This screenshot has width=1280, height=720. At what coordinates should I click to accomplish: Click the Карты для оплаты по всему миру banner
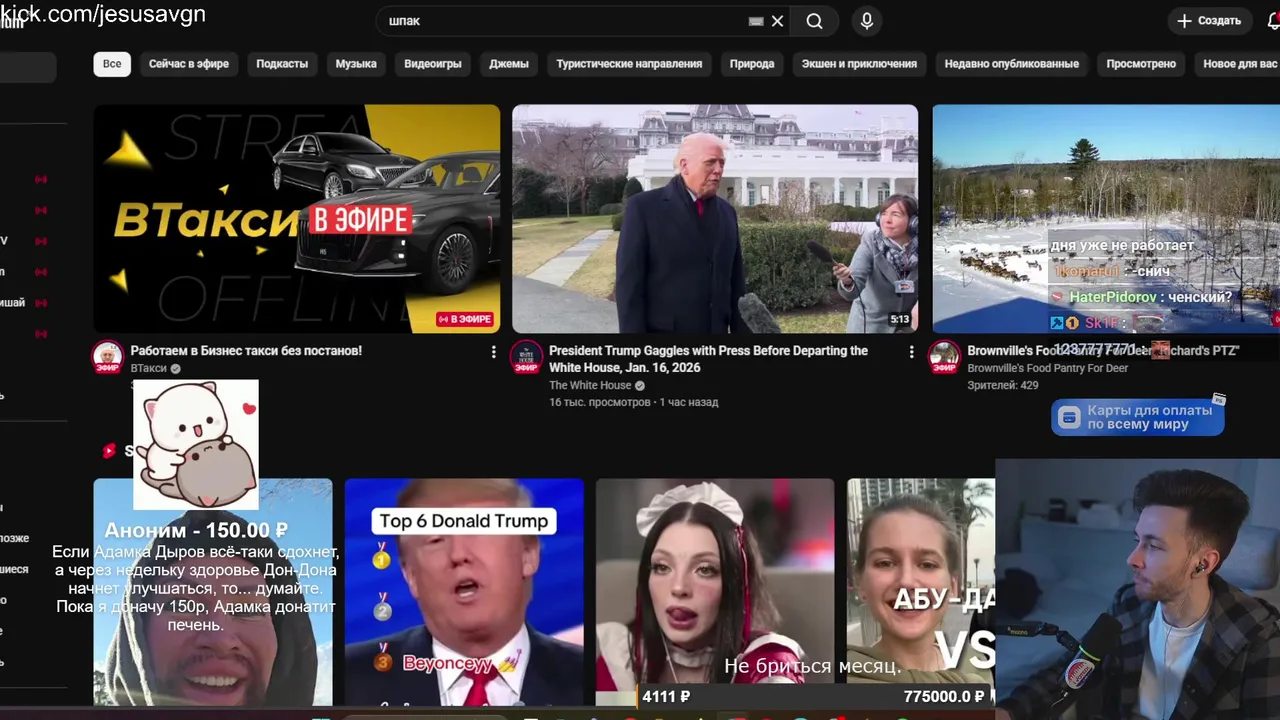pyautogui.click(x=1138, y=417)
